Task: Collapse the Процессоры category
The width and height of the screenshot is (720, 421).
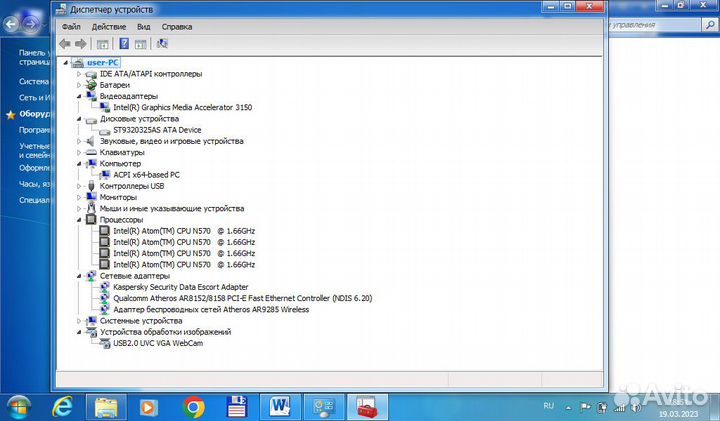Action: click(x=79, y=219)
